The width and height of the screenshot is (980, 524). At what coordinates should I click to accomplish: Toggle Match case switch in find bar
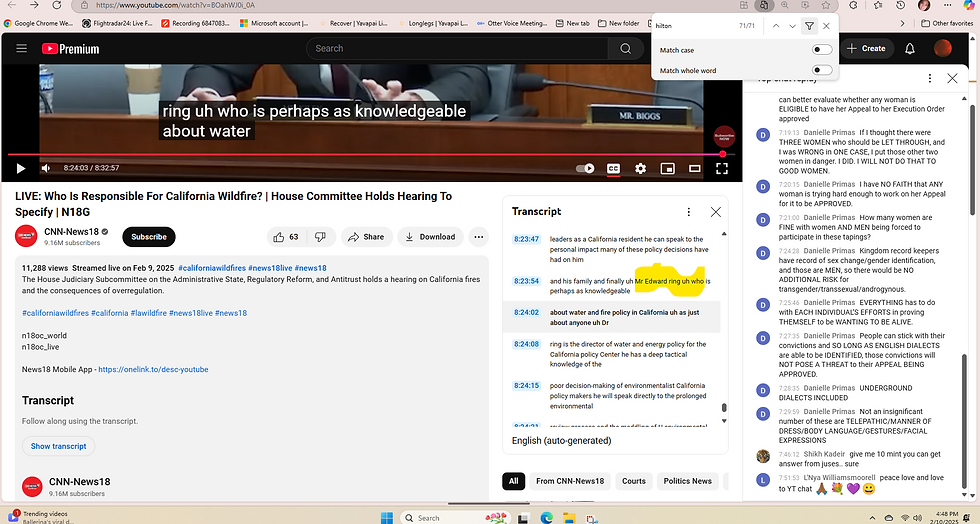point(822,50)
